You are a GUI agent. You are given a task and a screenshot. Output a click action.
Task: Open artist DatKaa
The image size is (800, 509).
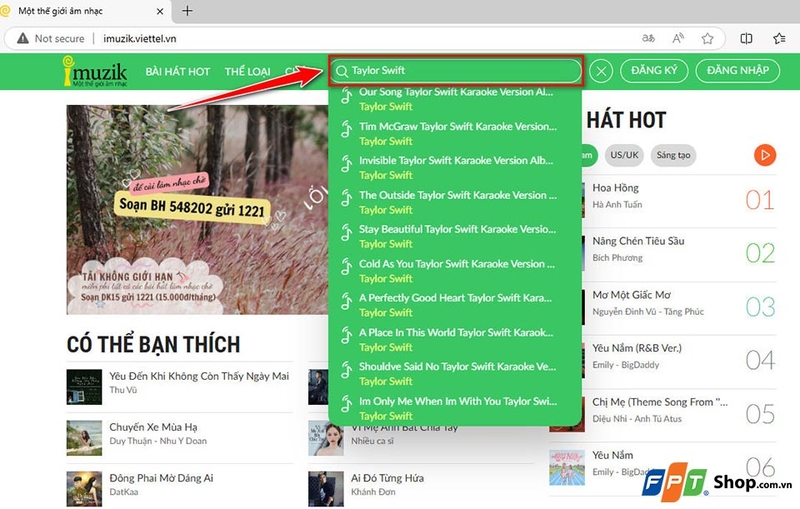123,492
